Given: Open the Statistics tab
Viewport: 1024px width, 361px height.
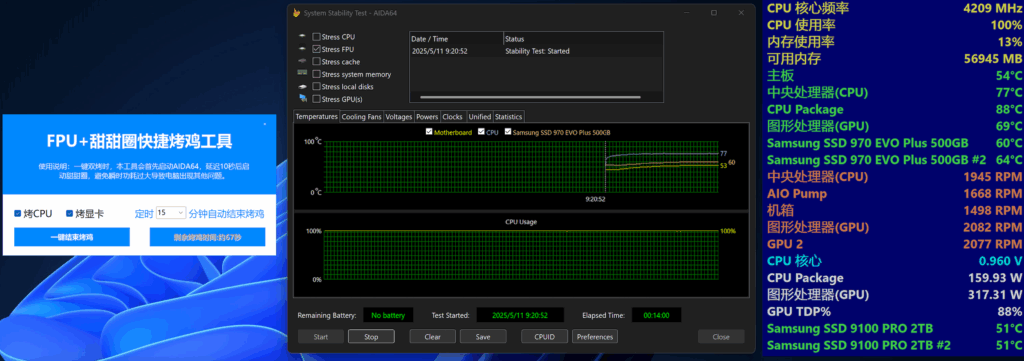Looking at the screenshot, I should coord(509,117).
